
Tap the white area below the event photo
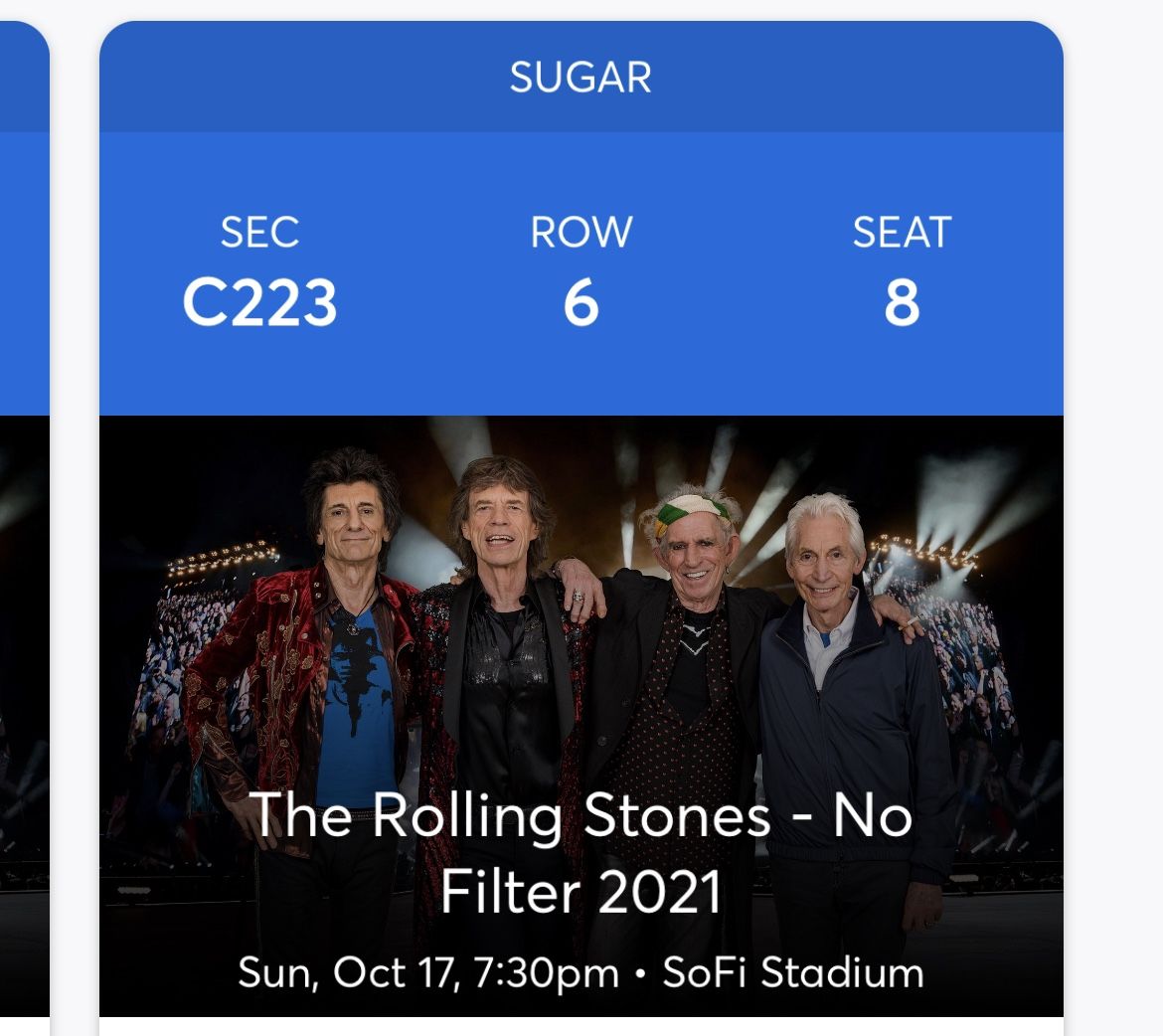pos(581,1026)
